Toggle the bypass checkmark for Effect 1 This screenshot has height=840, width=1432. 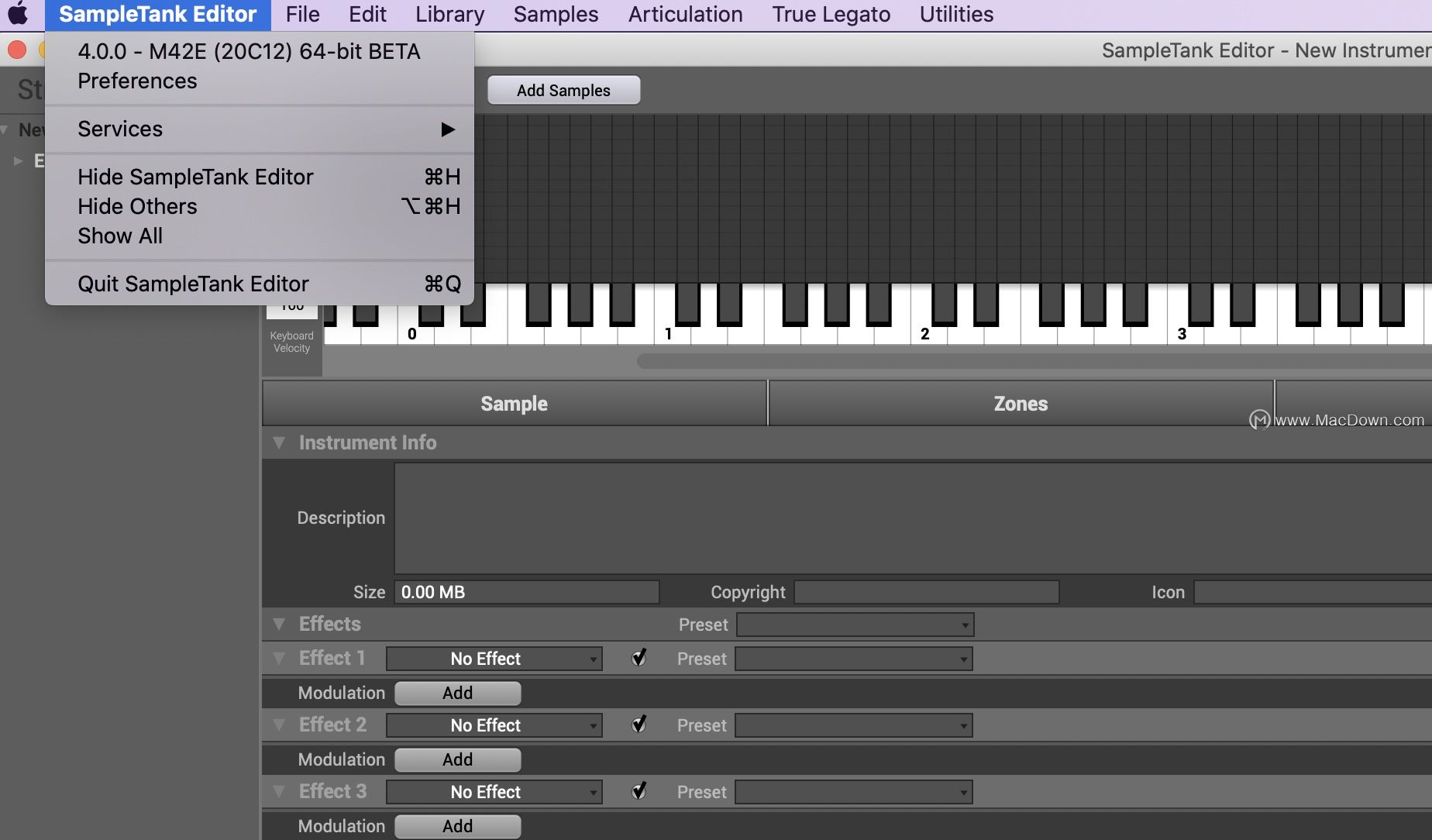639,658
